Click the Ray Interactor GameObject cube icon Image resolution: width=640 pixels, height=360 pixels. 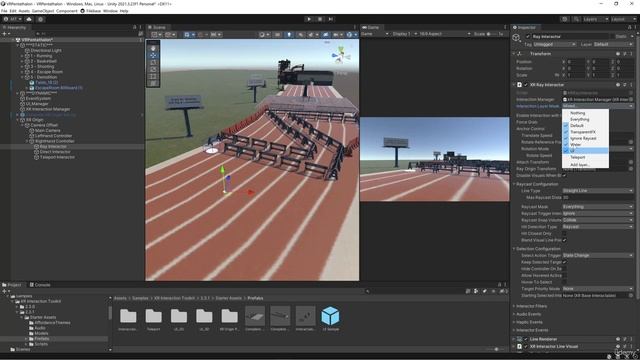(x=516, y=38)
